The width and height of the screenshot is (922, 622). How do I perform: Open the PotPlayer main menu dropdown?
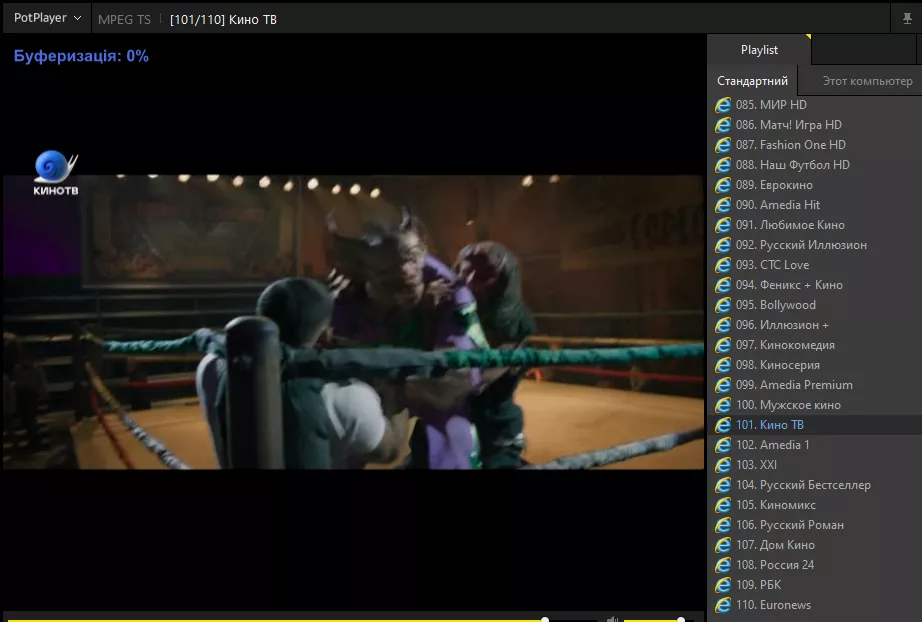47,18
